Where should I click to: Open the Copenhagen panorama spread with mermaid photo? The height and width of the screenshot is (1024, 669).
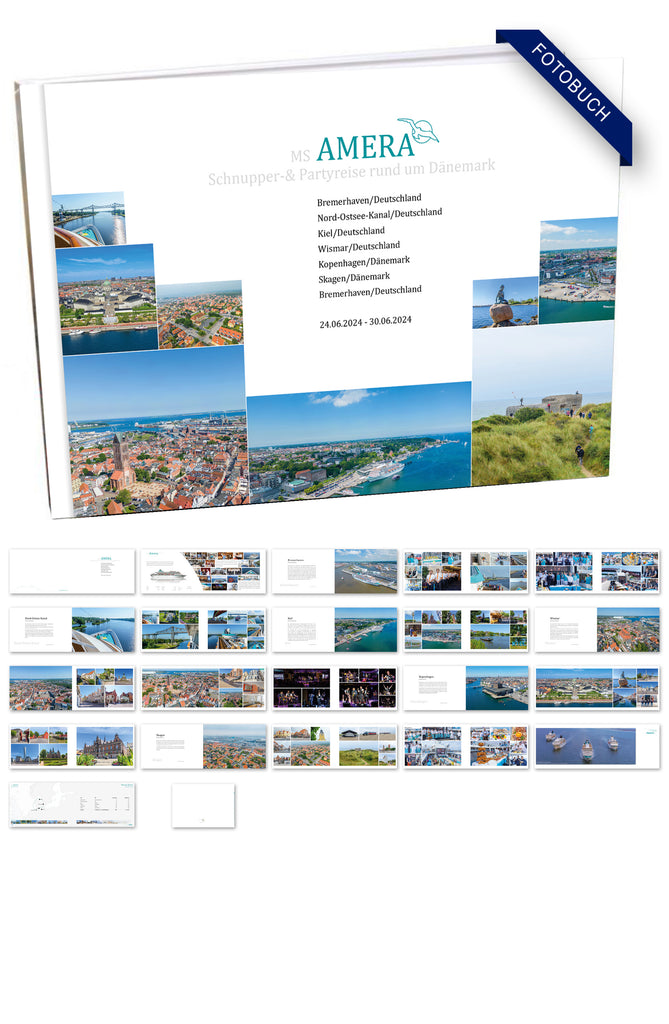597,688
